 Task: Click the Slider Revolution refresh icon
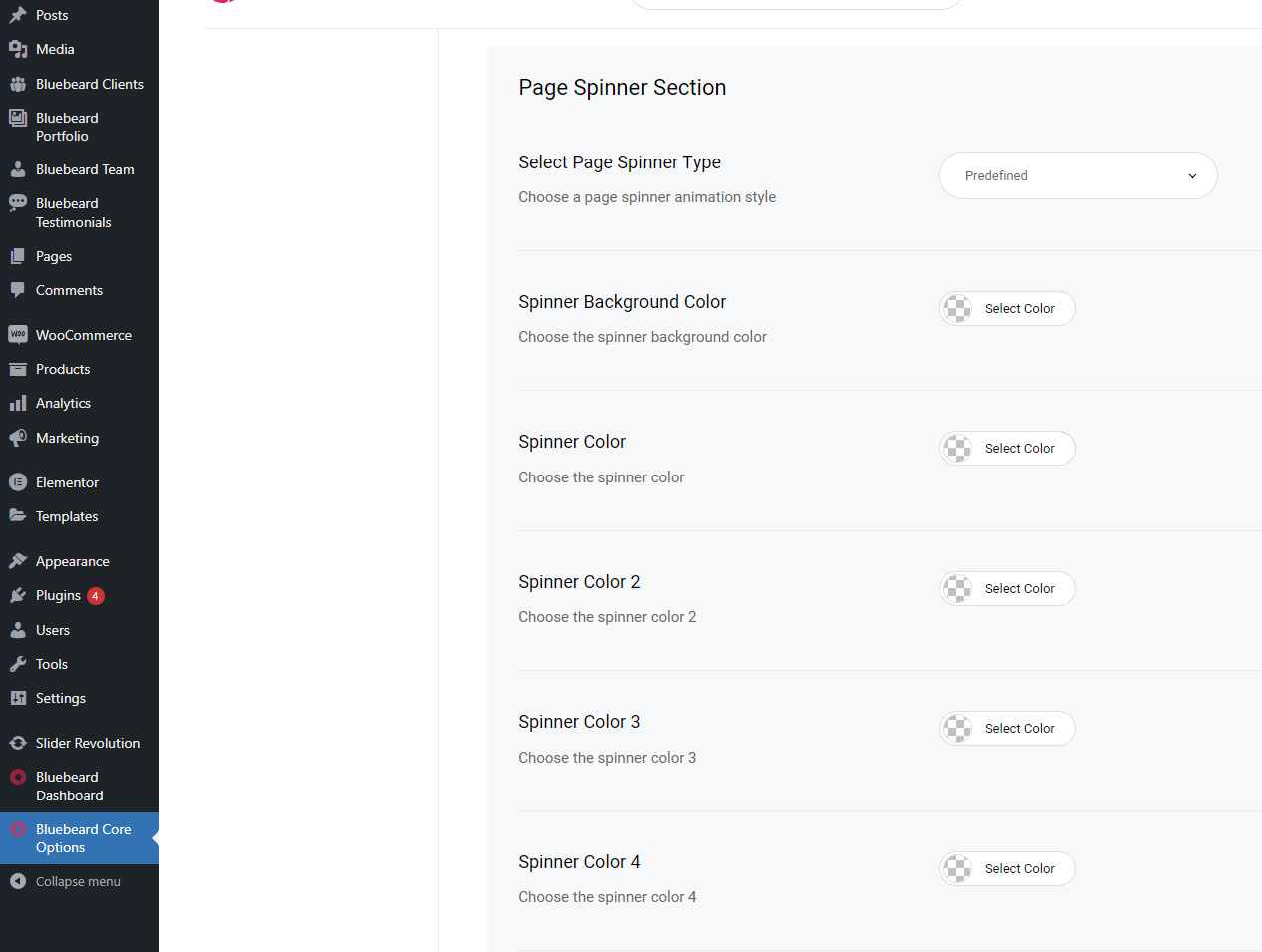[x=18, y=743]
